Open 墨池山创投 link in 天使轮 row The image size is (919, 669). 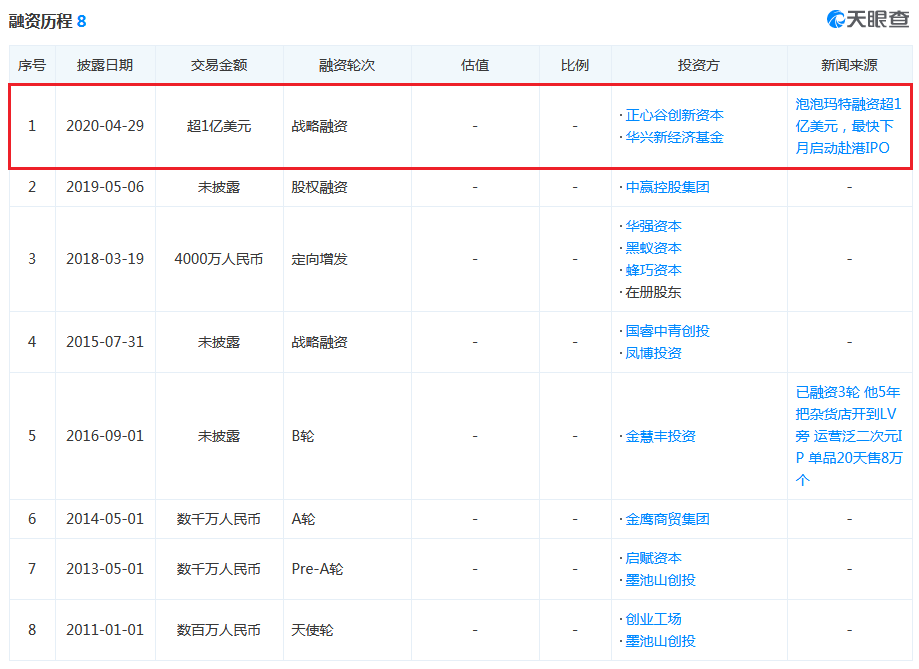click(x=660, y=641)
